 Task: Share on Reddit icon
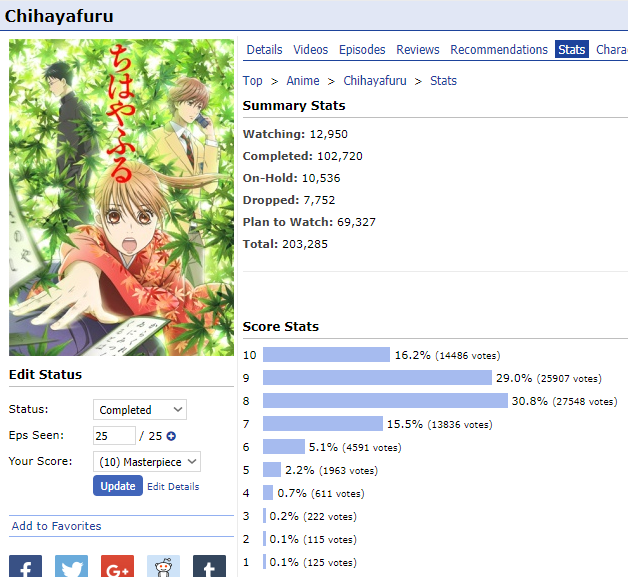coord(163,566)
